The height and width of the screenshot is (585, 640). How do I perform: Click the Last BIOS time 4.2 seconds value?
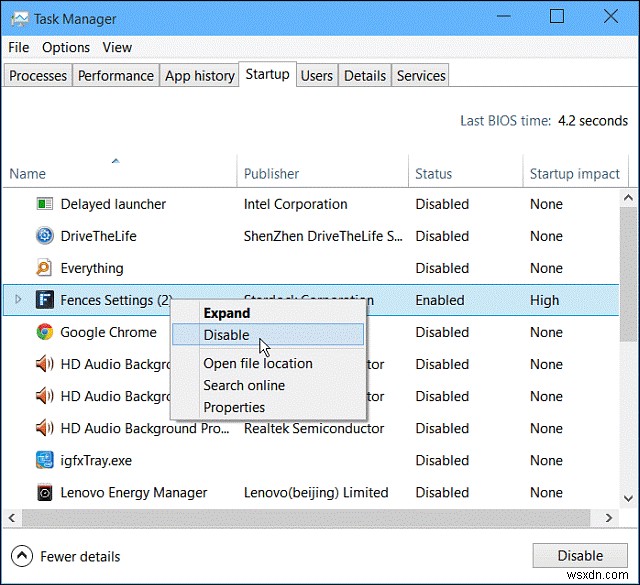click(593, 121)
